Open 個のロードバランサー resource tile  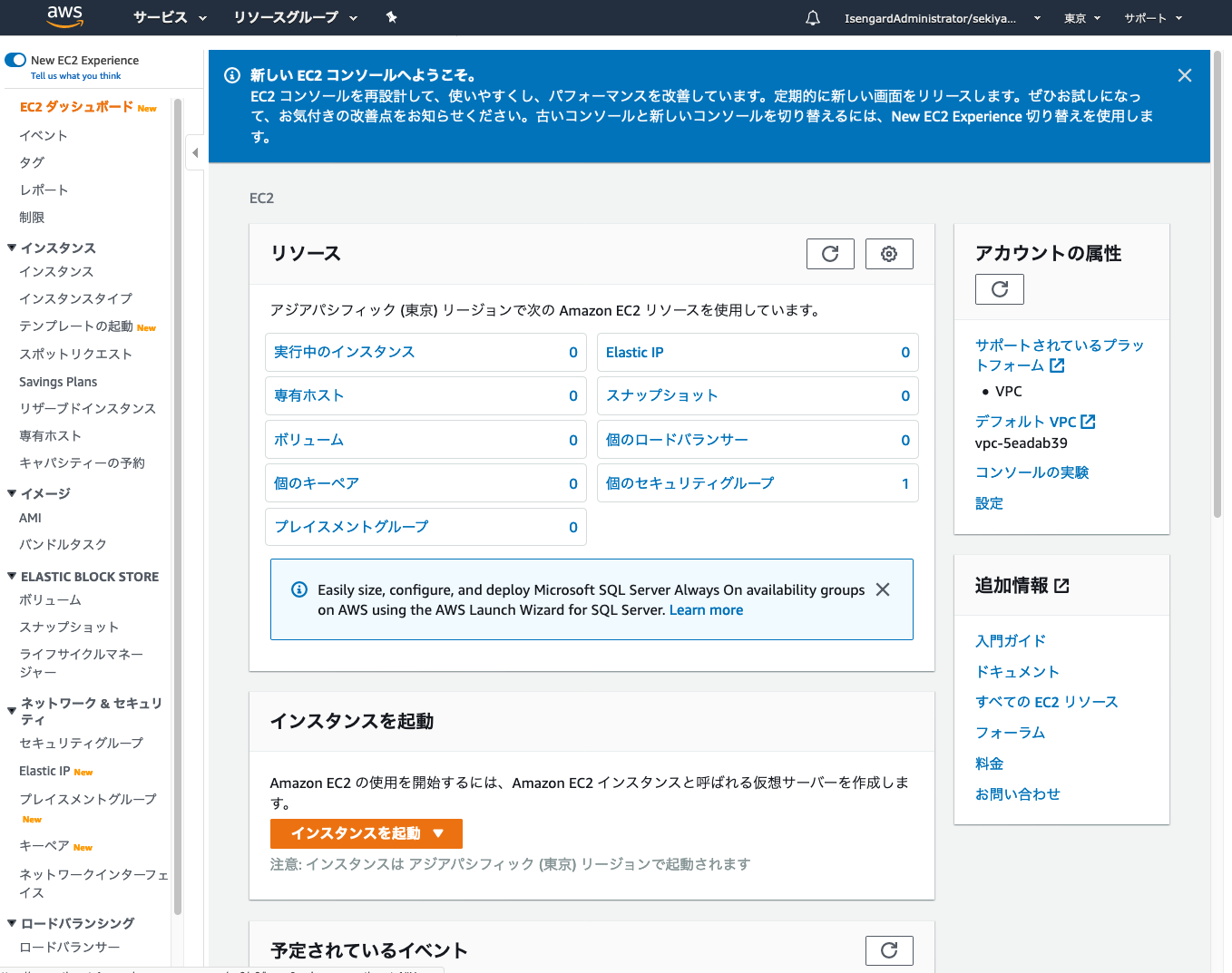click(758, 440)
